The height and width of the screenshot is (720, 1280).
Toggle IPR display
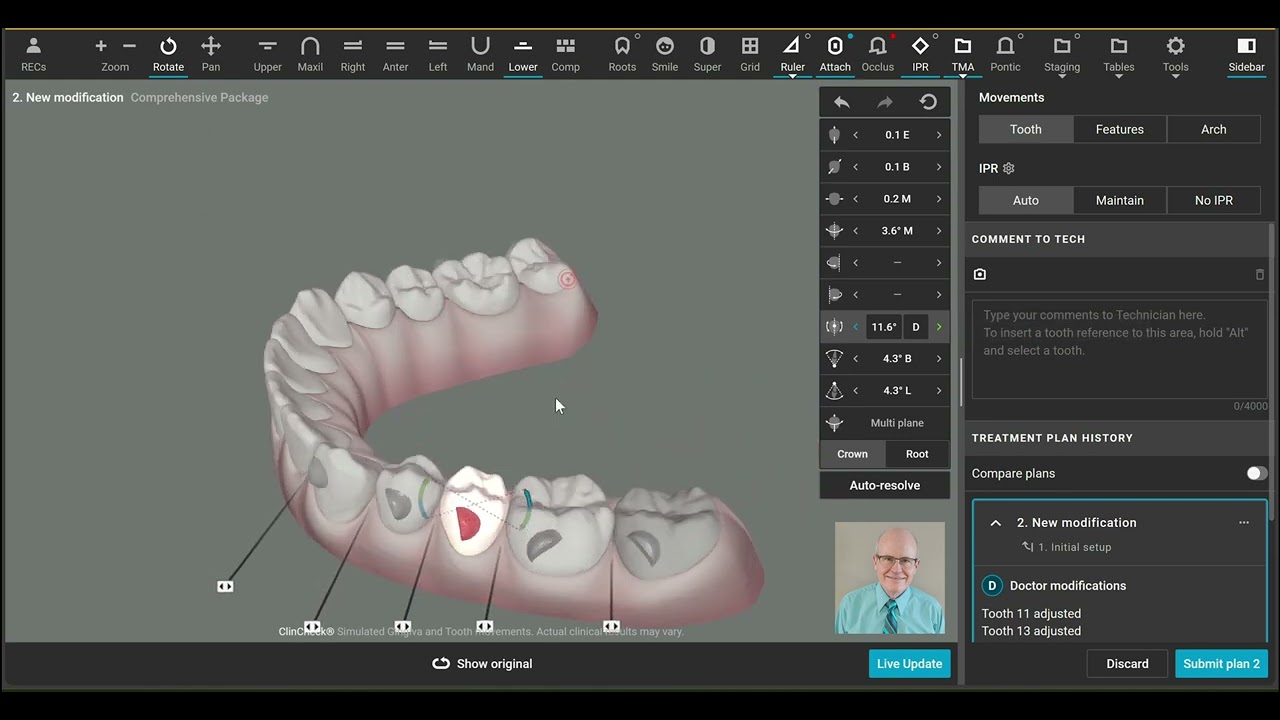[920, 54]
